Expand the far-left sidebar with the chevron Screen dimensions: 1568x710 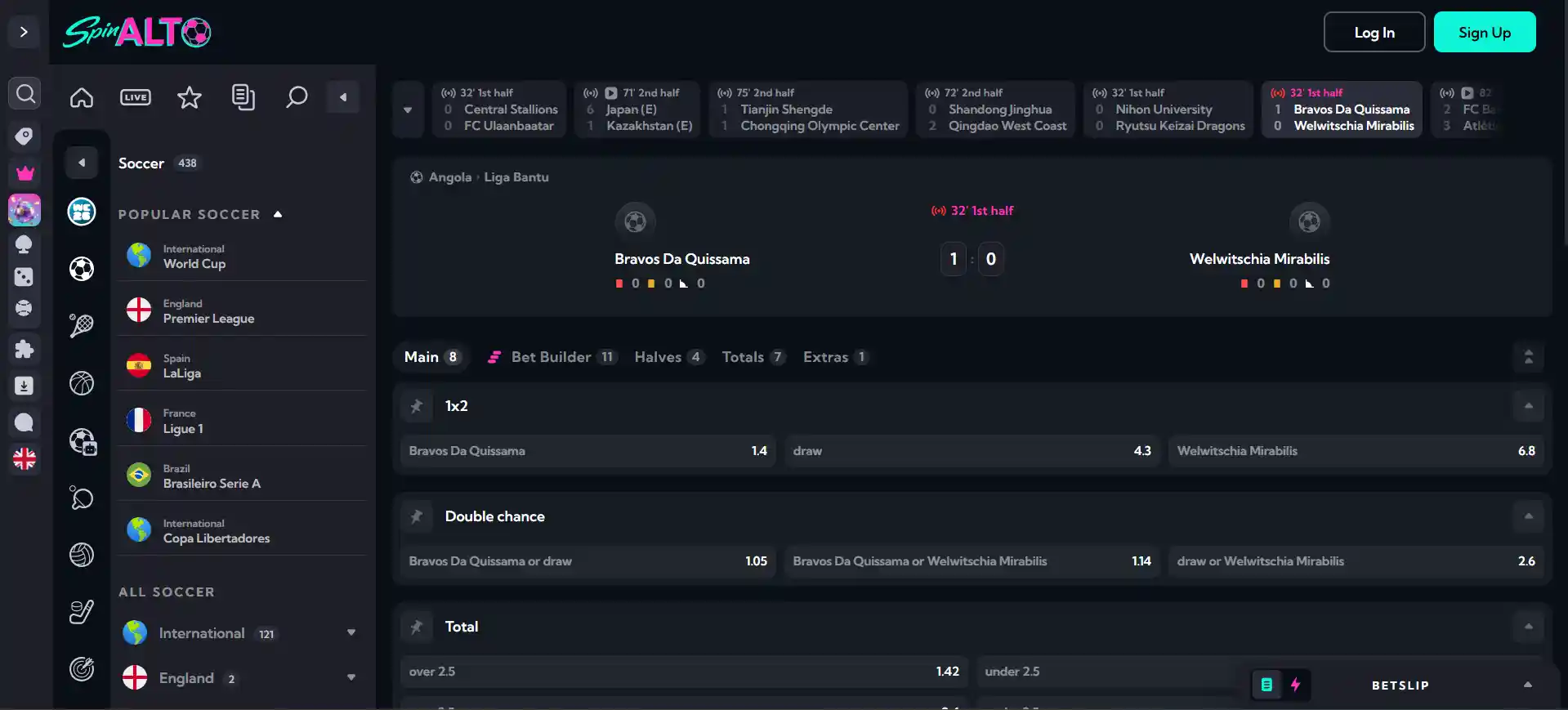[x=24, y=32]
